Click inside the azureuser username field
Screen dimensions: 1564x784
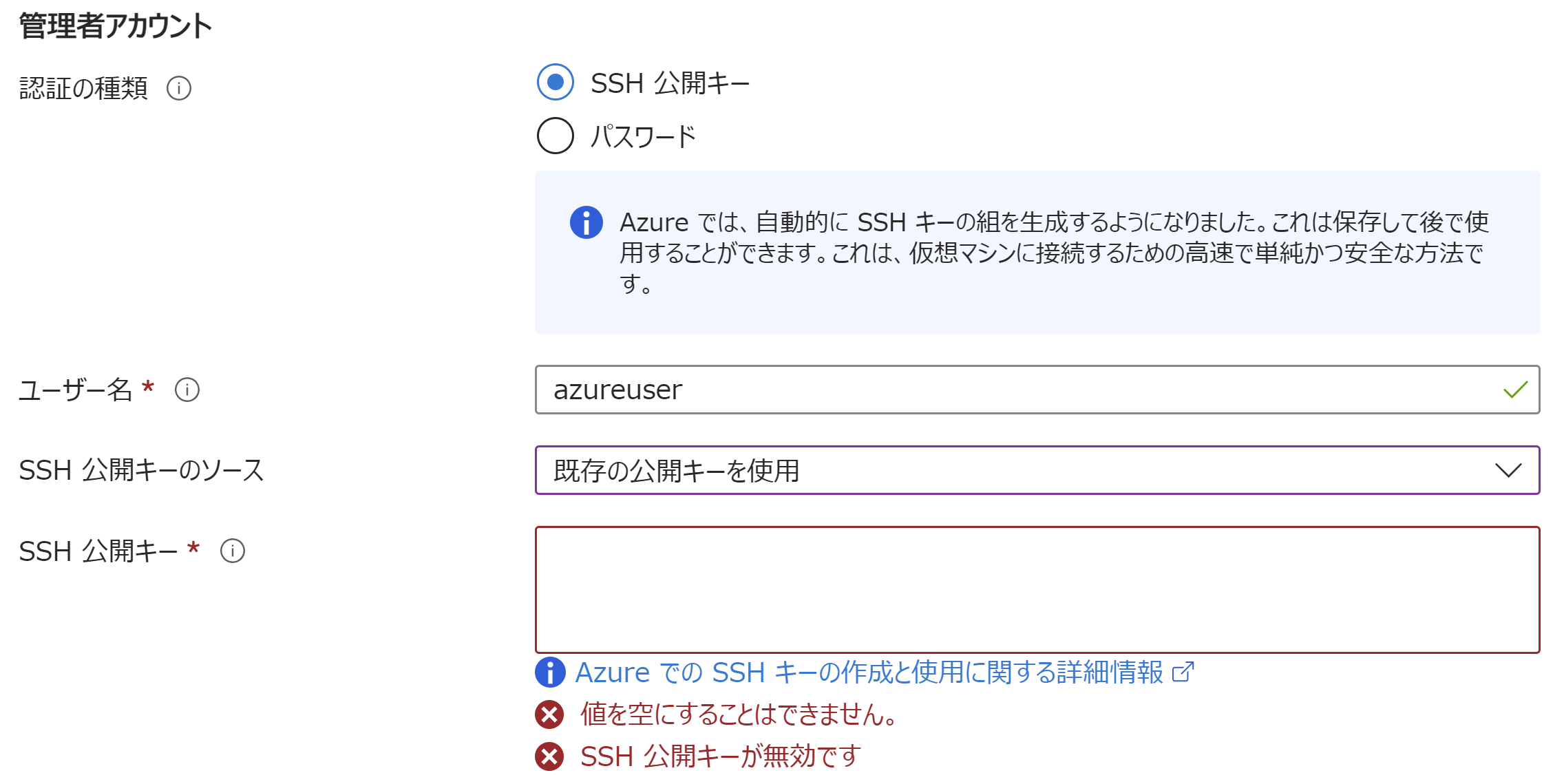[x=964, y=390]
